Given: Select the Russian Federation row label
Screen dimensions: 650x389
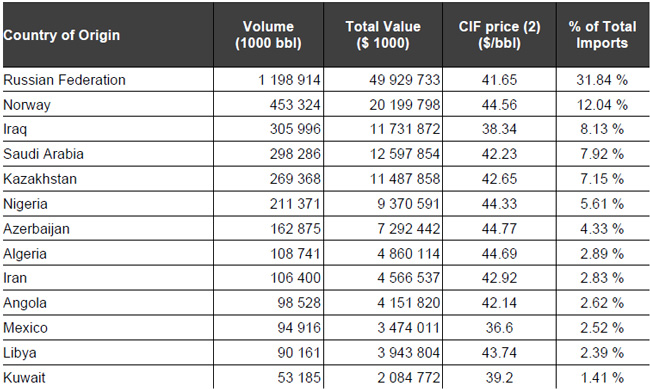Looking at the screenshot, I should click(64, 80).
